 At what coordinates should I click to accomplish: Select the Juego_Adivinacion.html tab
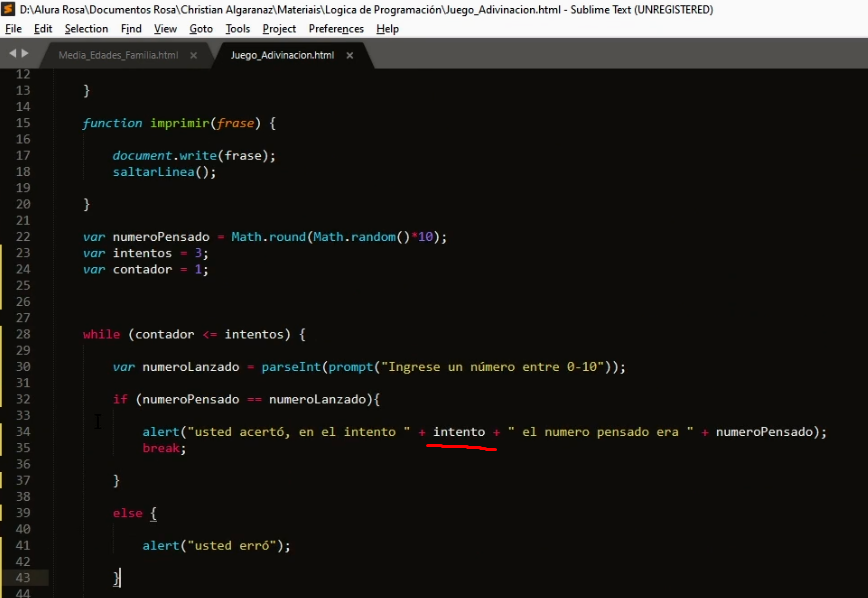pyautogui.click(x=282, y=55)
